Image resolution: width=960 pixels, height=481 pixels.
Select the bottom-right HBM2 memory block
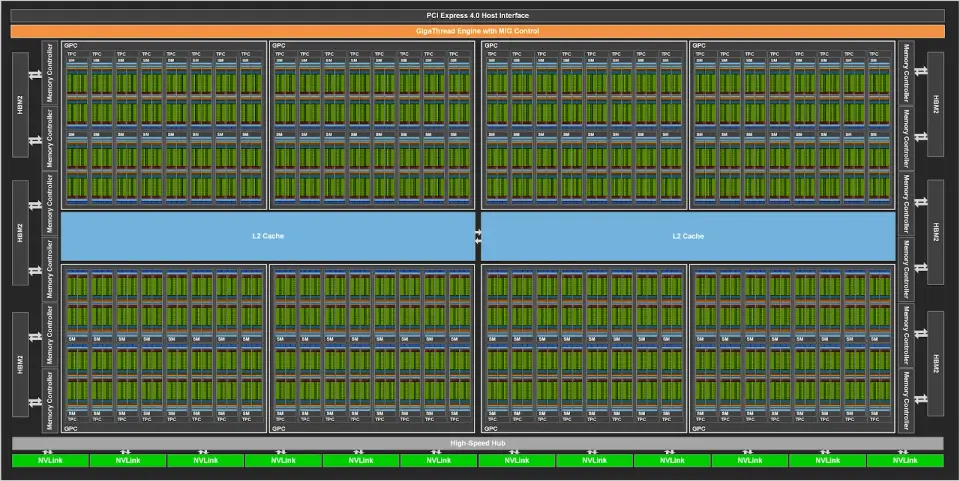coord(936,361)
